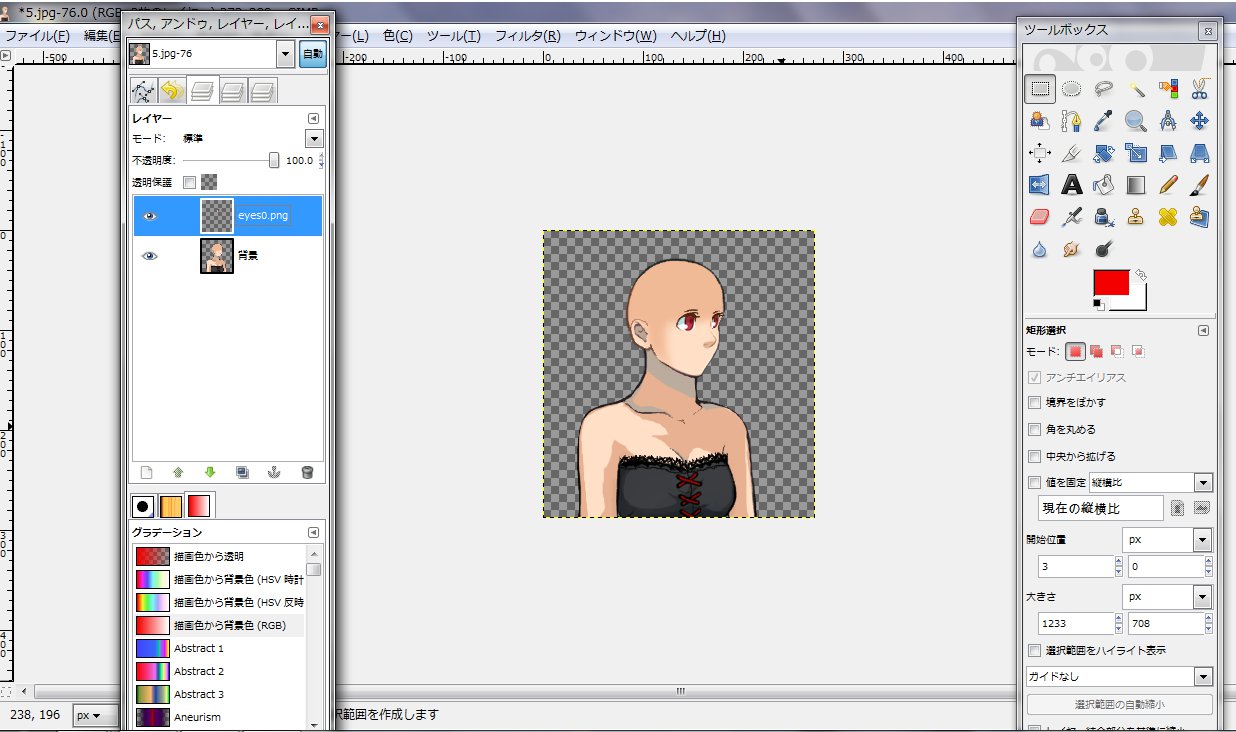The image size is (1236, 732).
Task: Pick the Eraser tool
Action: point(1039,216)
